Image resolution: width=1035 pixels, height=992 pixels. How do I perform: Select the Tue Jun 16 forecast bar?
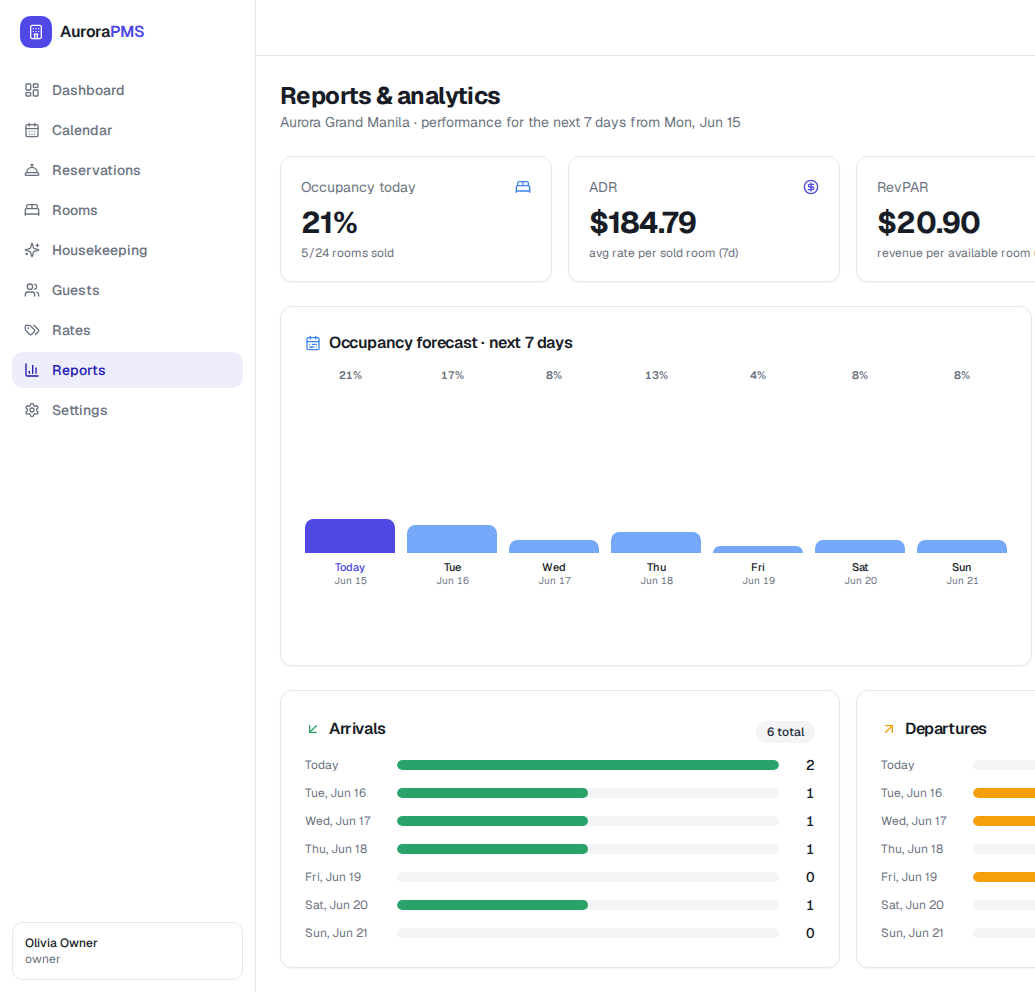[452, 539]
